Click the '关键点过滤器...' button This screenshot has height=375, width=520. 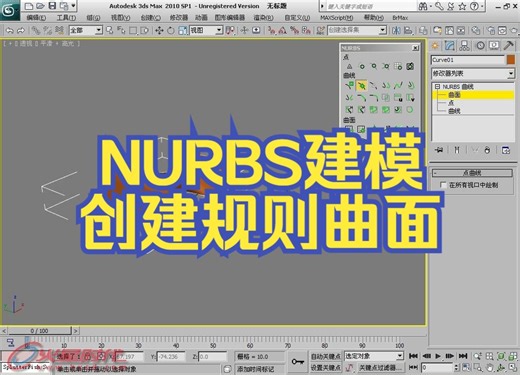380,368
